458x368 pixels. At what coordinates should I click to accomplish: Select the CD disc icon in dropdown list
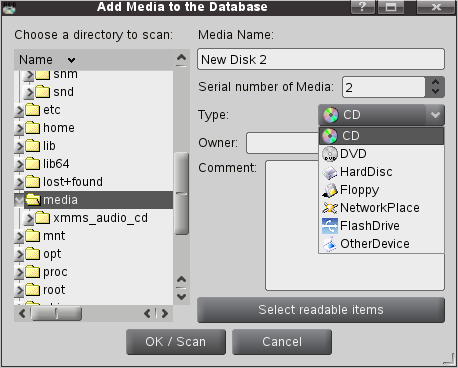pos(330,136)
